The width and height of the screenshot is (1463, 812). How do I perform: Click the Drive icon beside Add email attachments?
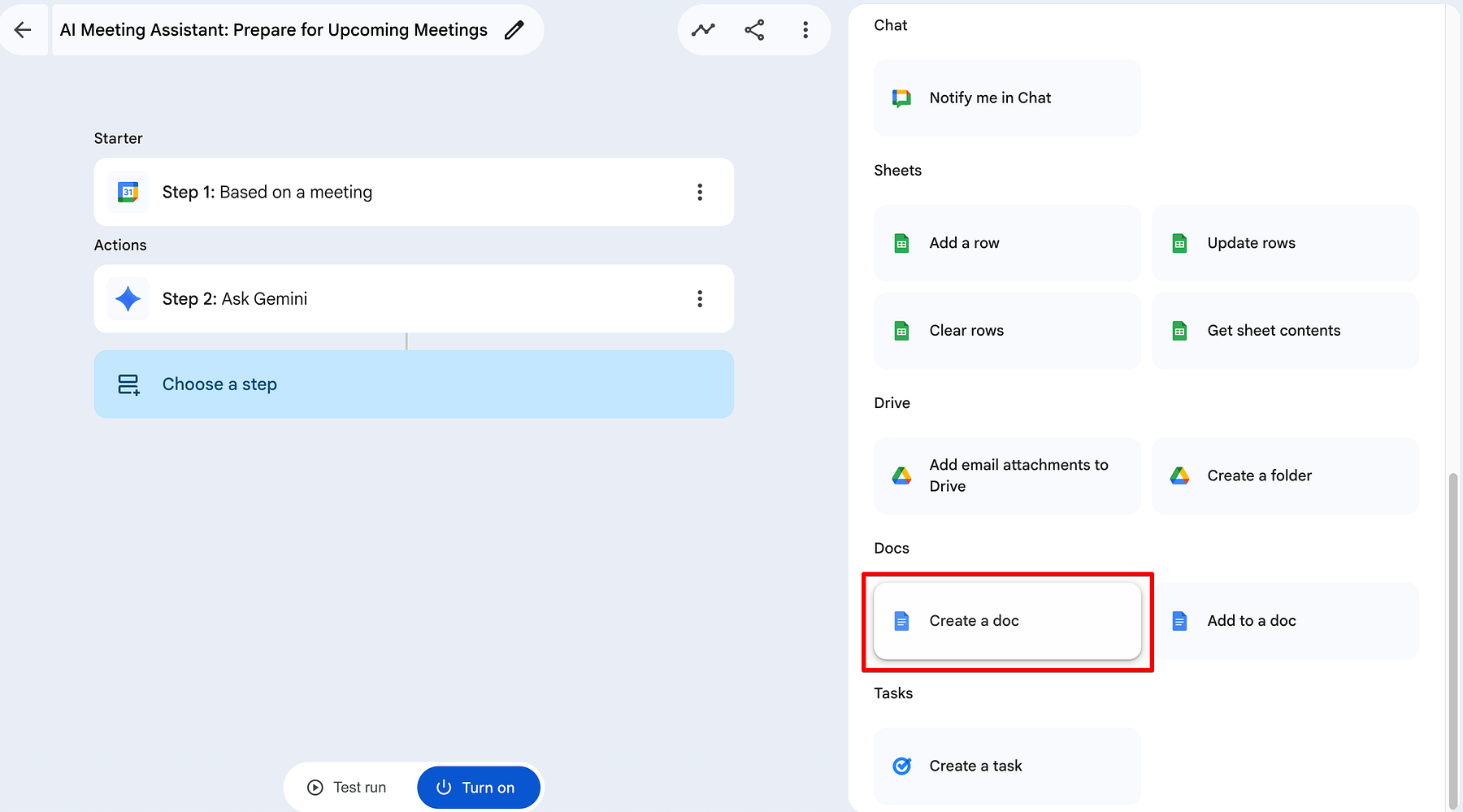[x=901, y=475]
